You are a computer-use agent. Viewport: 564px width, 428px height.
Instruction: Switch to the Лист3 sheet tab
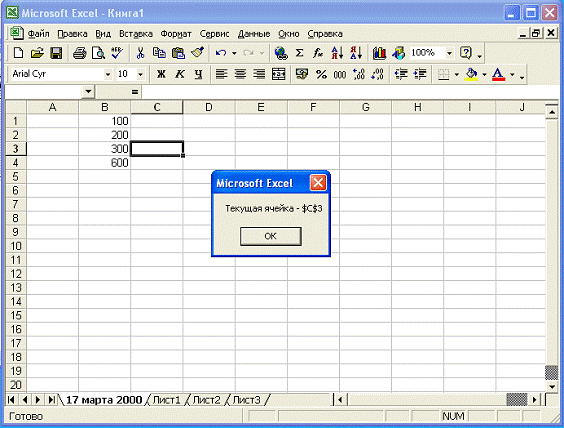click(246, 400)
